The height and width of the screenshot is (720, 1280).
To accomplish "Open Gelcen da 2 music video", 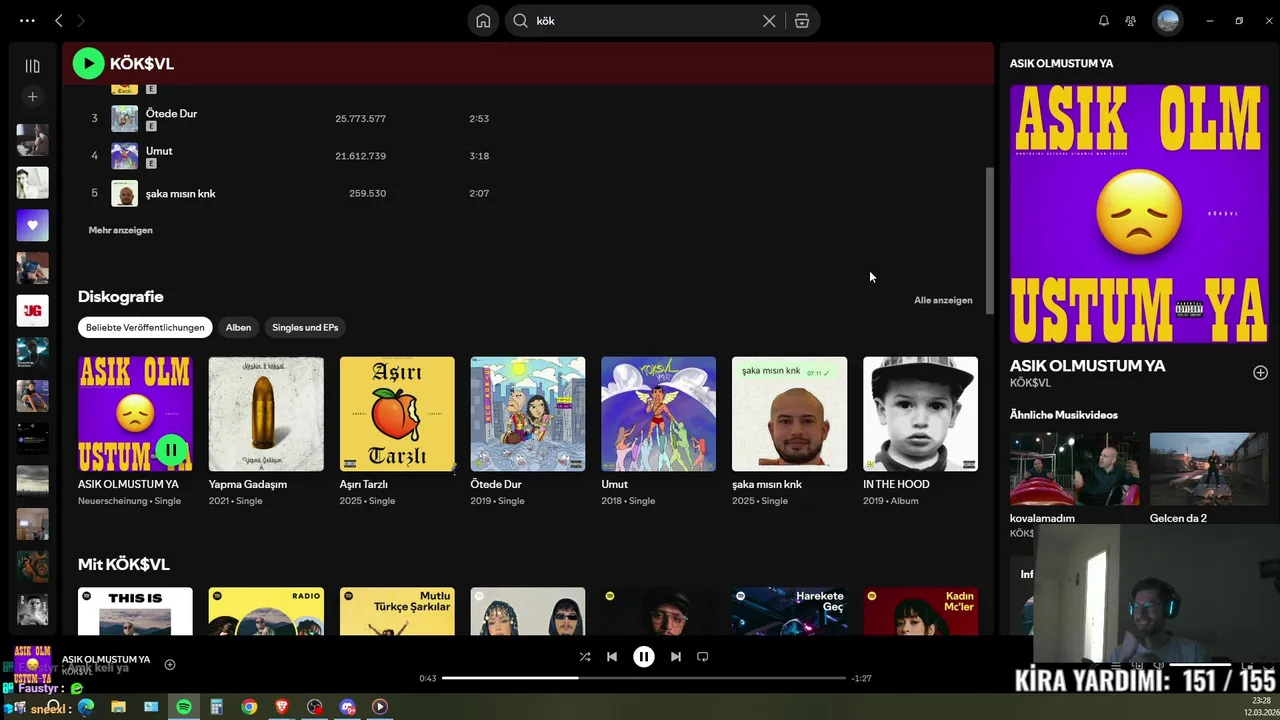I will (x=1209, y=468).
